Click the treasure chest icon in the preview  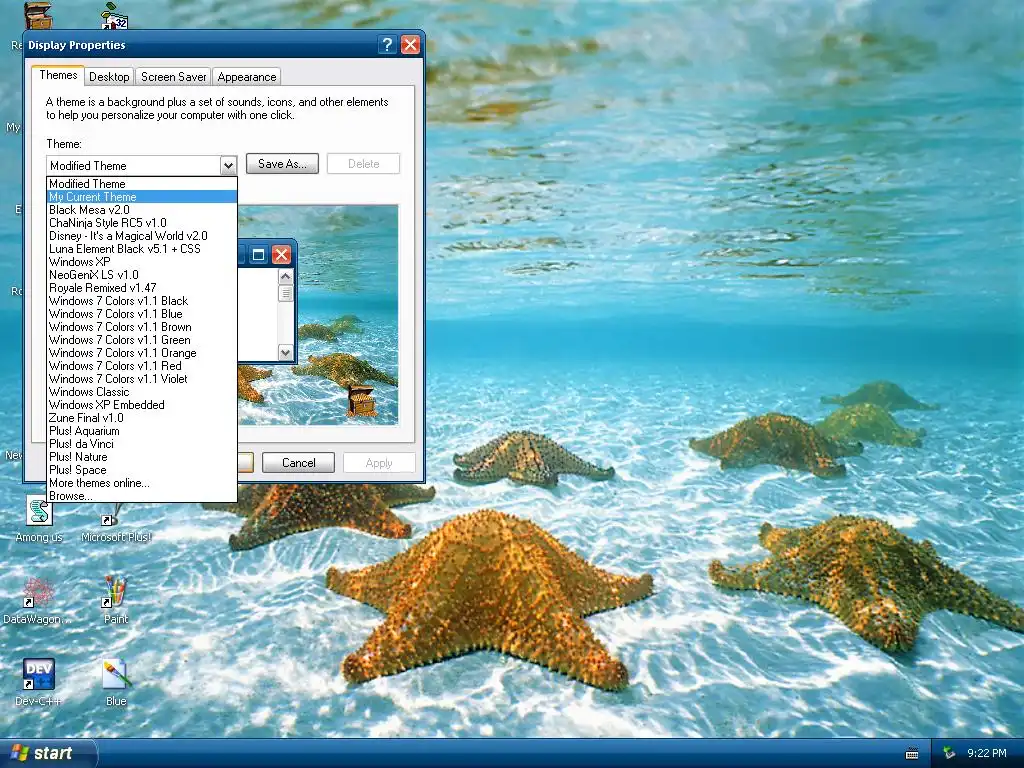point(360,400)
